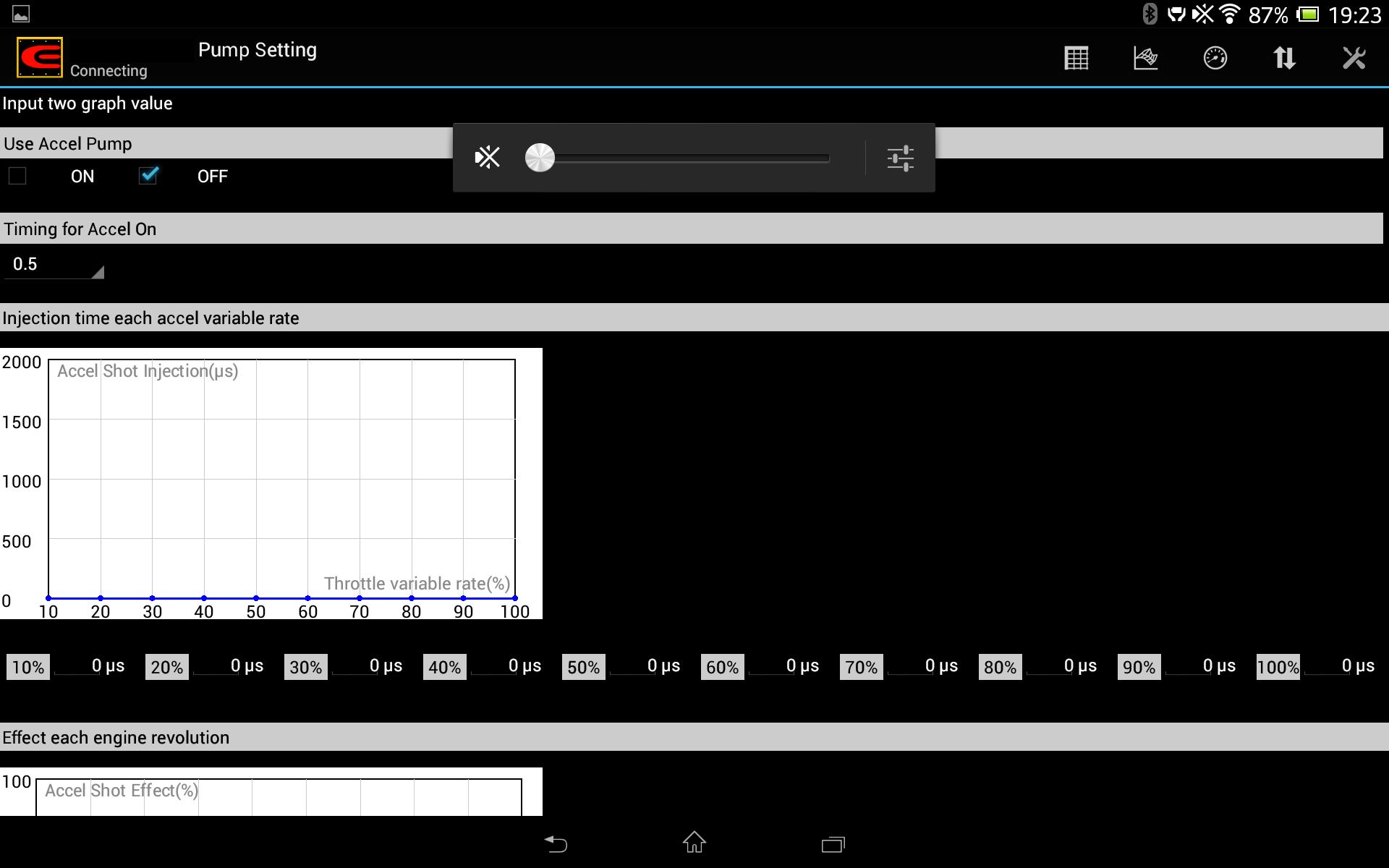Tap the Input two graph value text
The height and width of the screenshot is (868, 1389).
coord(88,103)
